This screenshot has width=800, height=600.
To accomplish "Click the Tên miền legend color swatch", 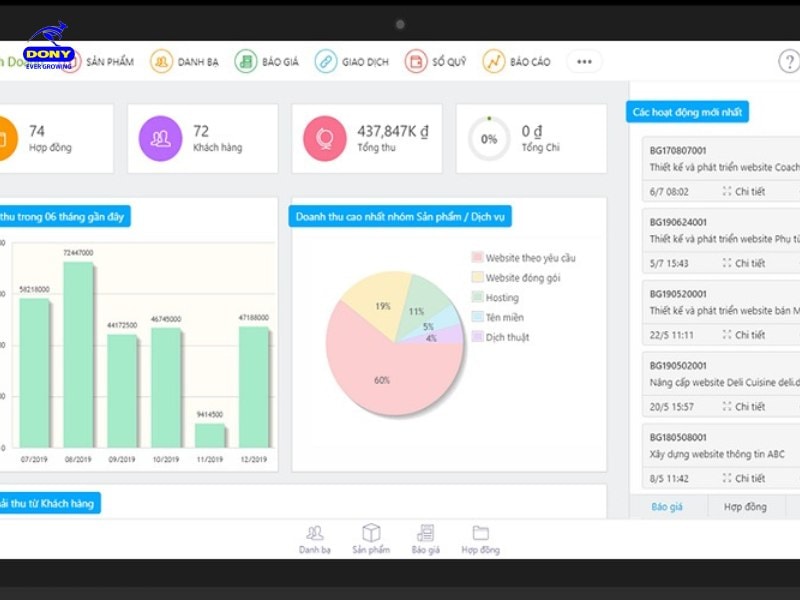I will pos(477,317).
